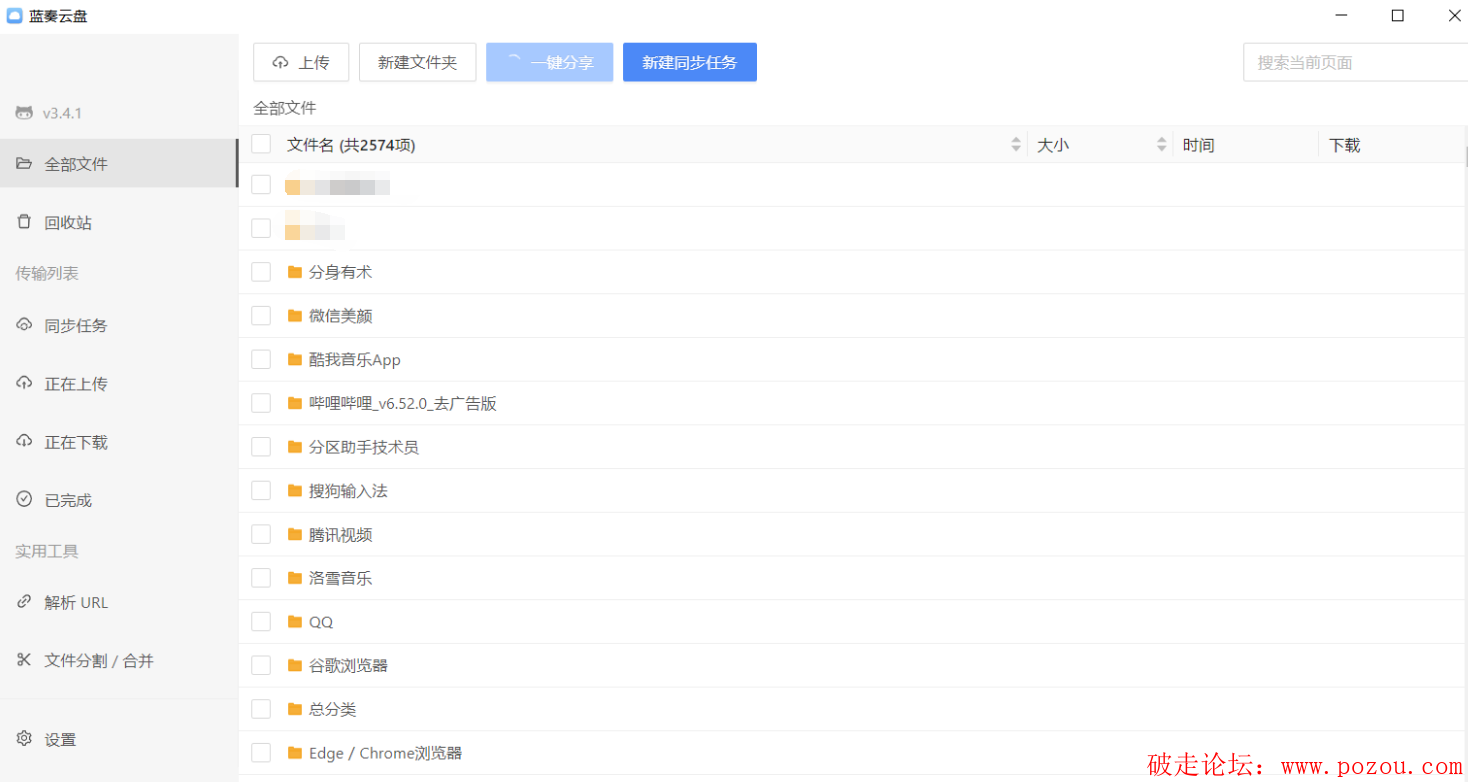This screenshot has height=782, width=1468.
Task: Click the folder icon of Edge / Chrome浏览器
Action: (295, 753)
